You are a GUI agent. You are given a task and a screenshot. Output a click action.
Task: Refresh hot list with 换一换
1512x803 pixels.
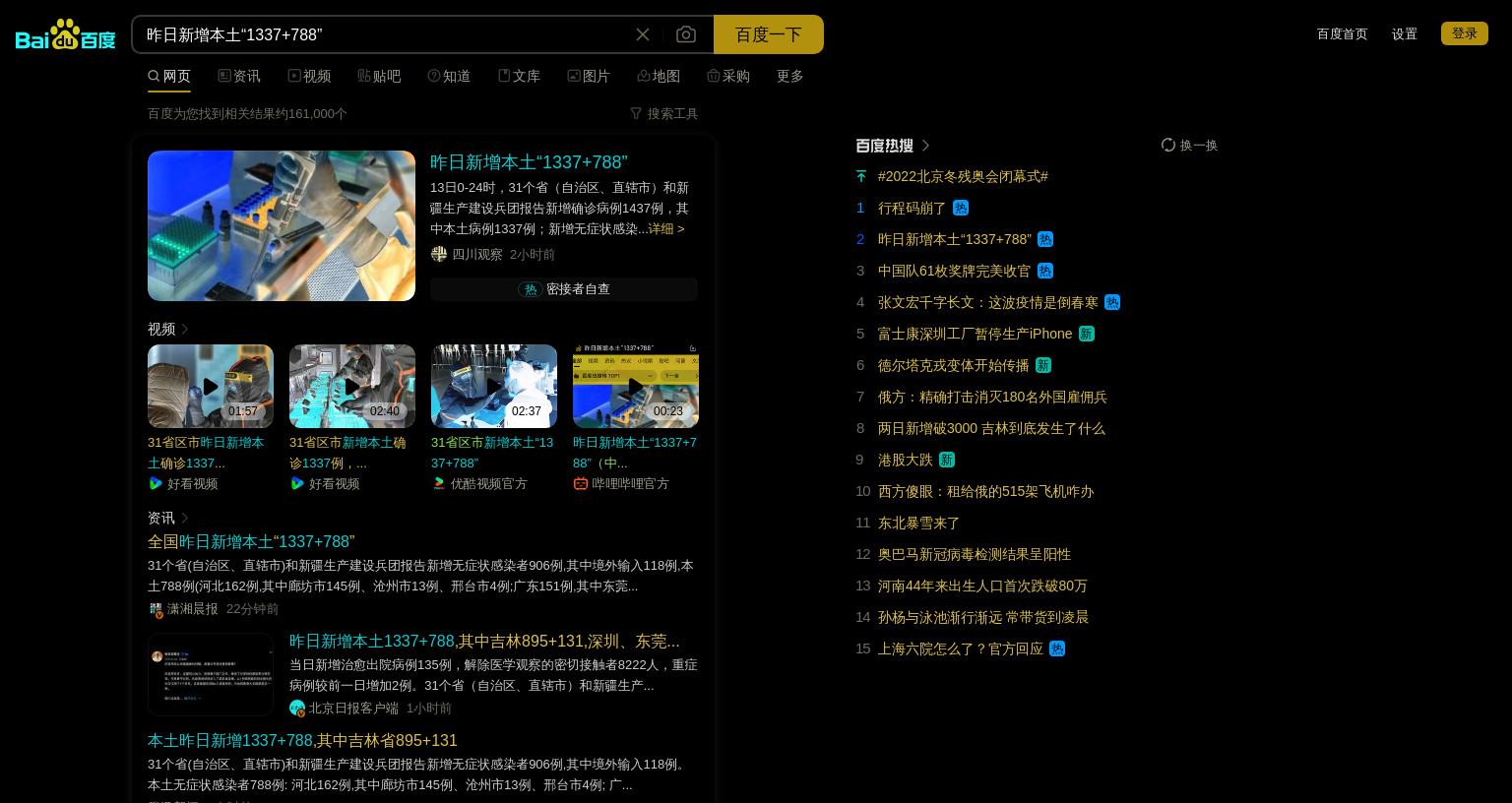[x=1189, y=145]
